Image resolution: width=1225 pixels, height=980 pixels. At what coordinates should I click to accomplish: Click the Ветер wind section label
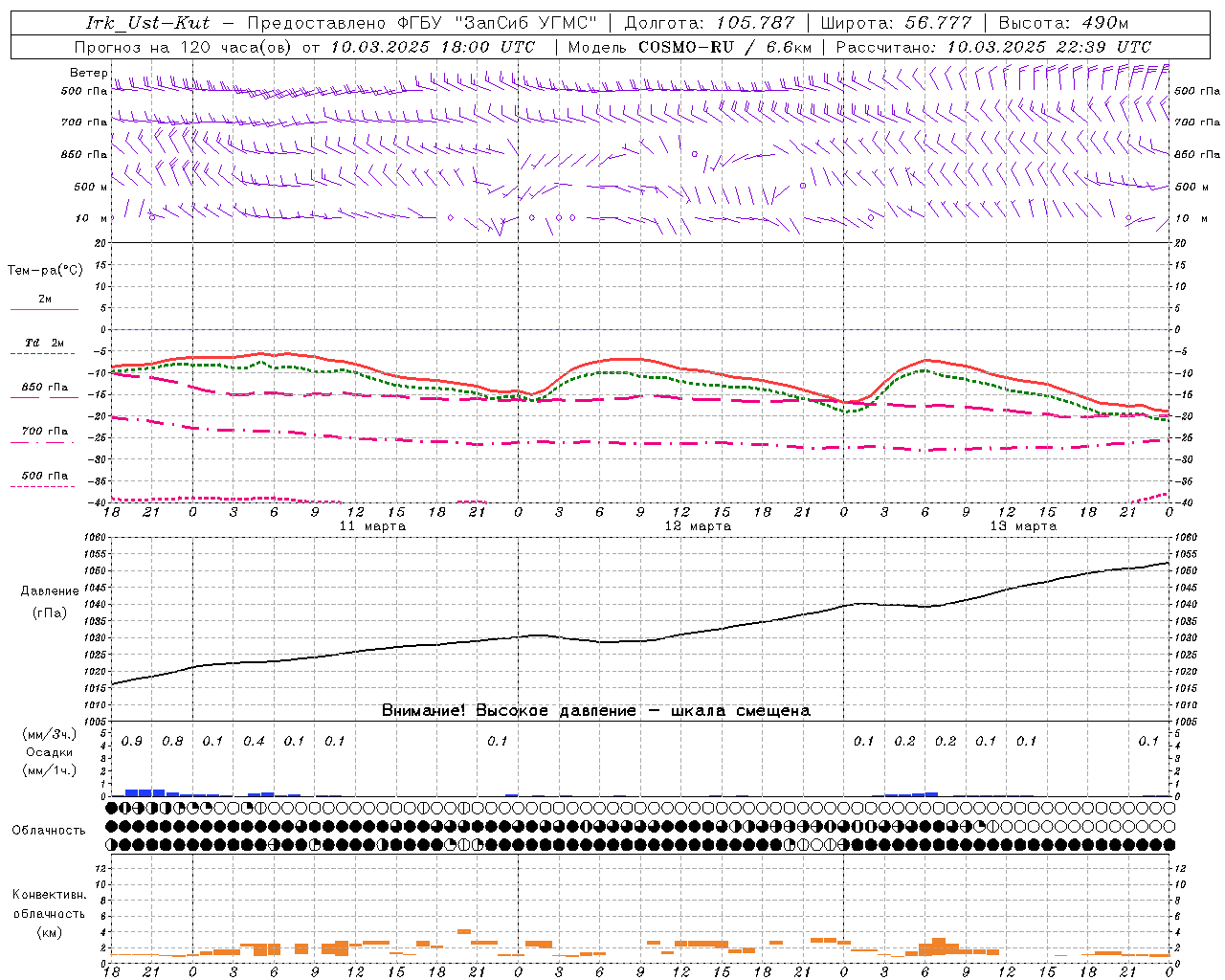[x=89, y=73]
